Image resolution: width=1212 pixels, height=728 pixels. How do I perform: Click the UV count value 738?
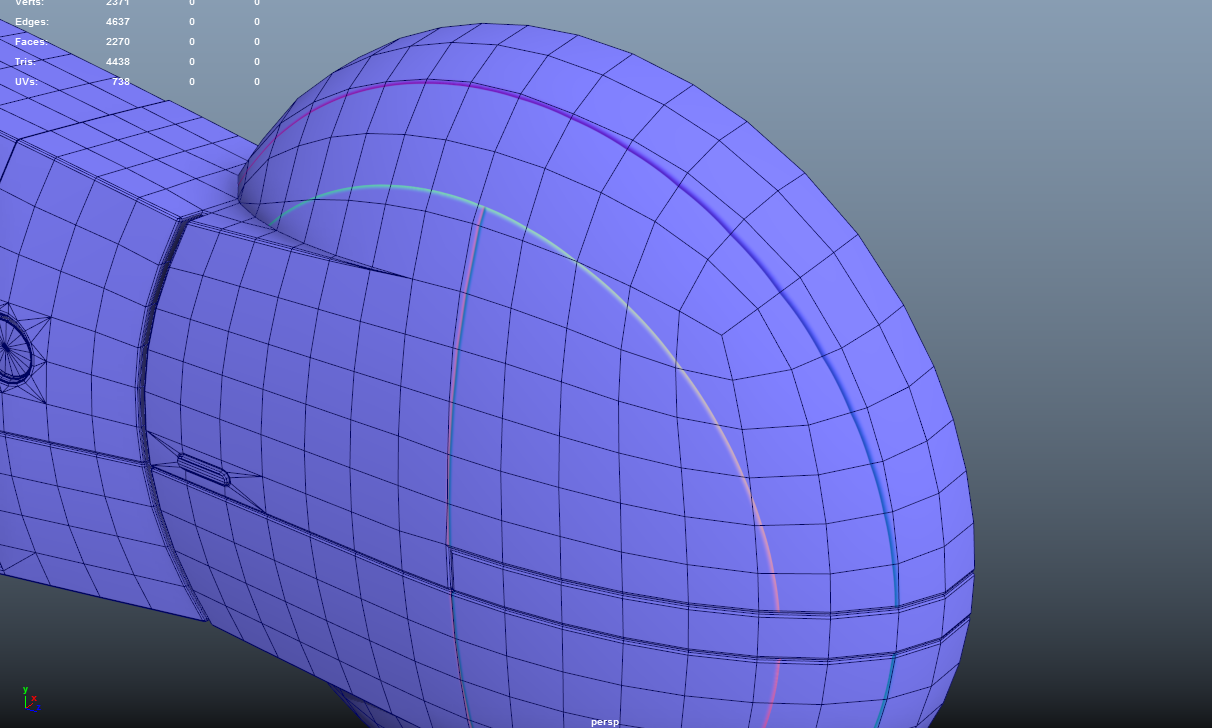121,82
